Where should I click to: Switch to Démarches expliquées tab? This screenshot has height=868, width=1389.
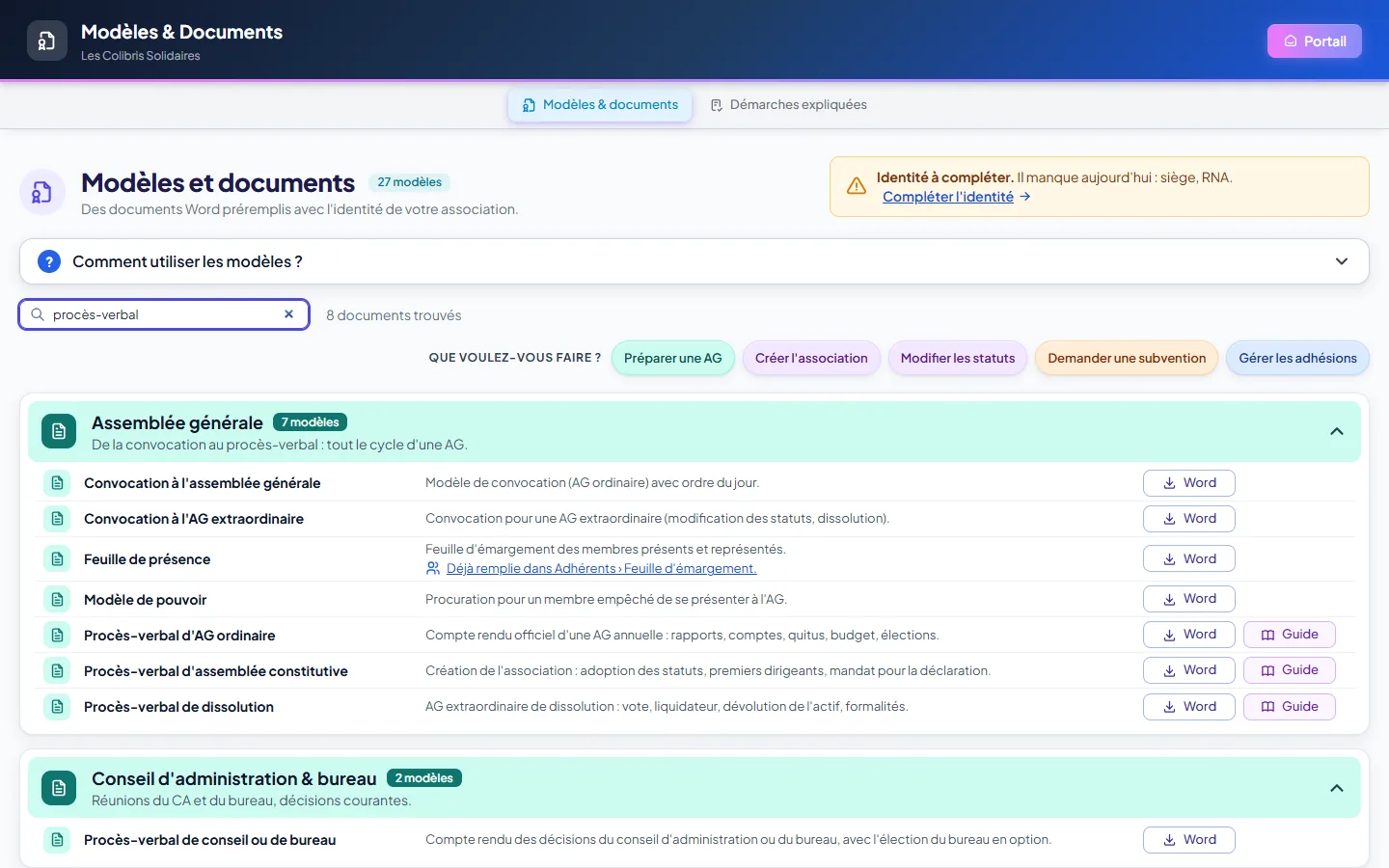coord(789,105)
